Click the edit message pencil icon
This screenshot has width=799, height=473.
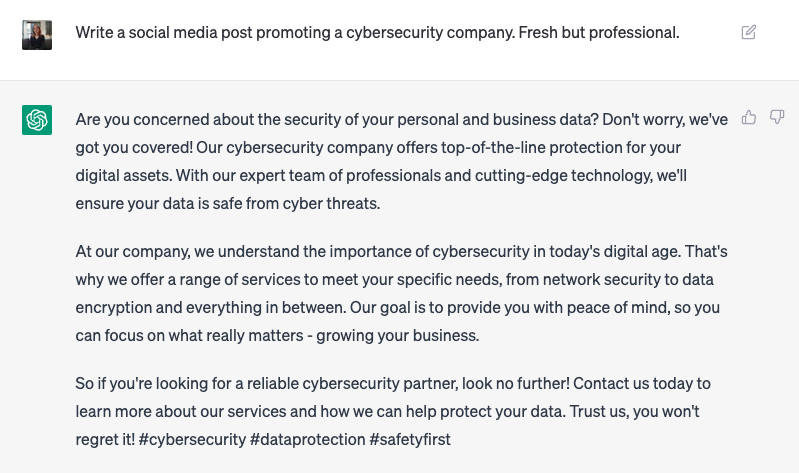[x=748, y=33]
